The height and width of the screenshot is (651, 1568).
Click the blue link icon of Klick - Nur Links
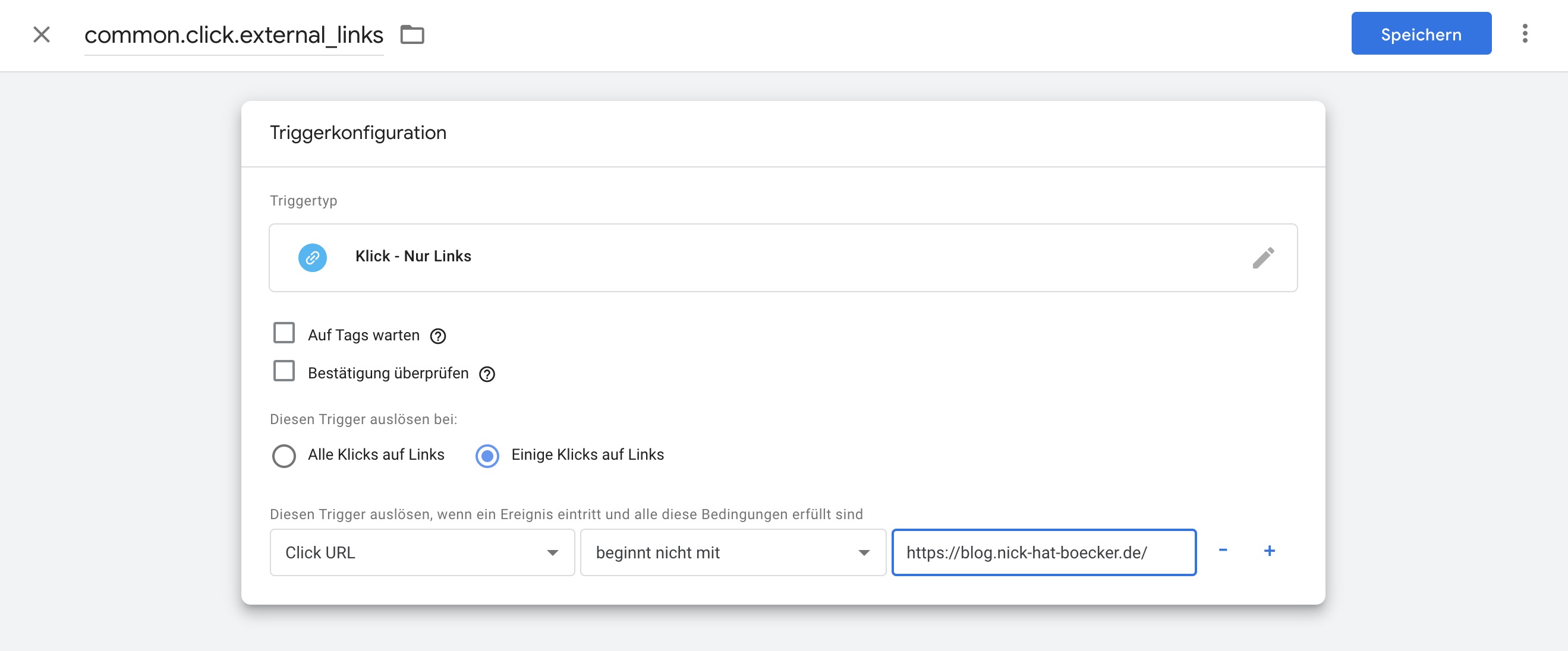click(x=312, y=257)
